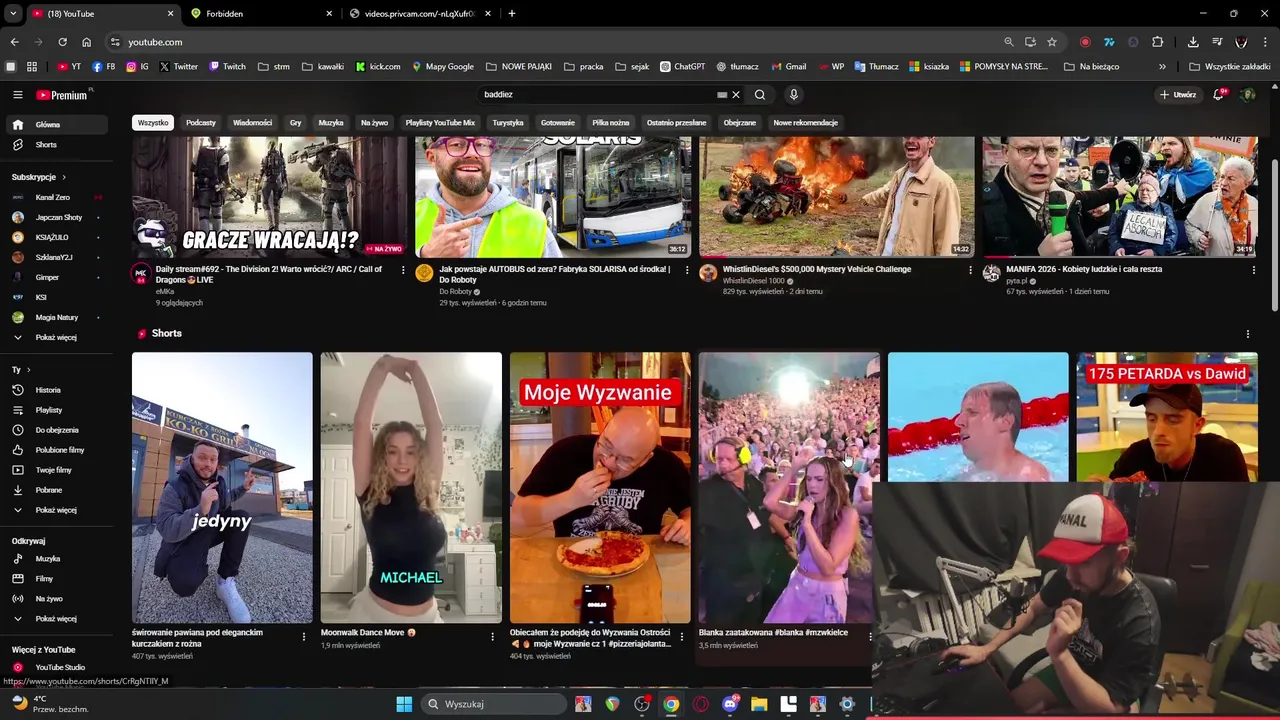Screen dimensions: 1280x720
Task: Open Twoje filmy in the sidebar
Action: pyautogui.click(x=56, y=470)
